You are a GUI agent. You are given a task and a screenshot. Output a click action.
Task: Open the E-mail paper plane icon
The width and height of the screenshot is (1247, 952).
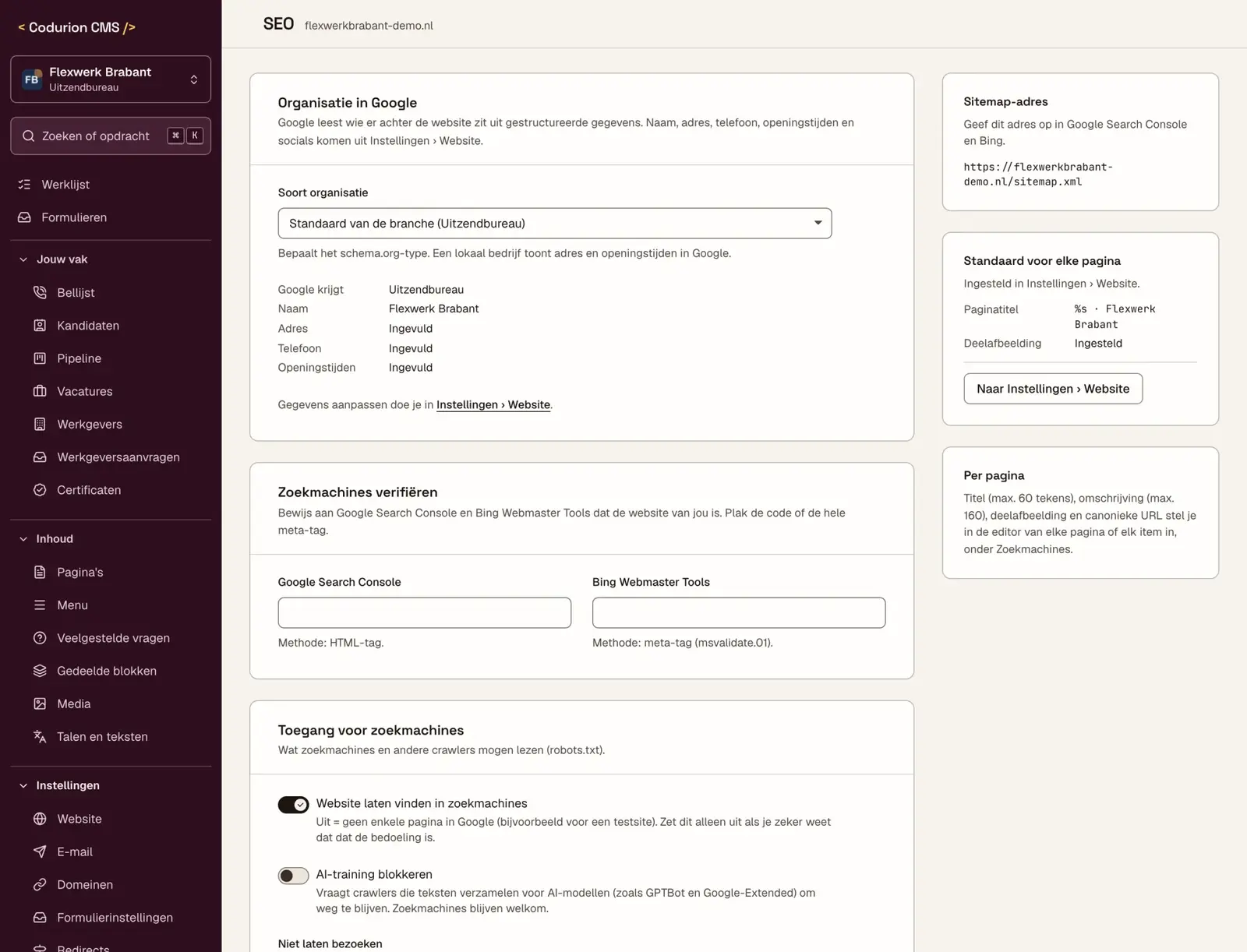tap(40, 852)
